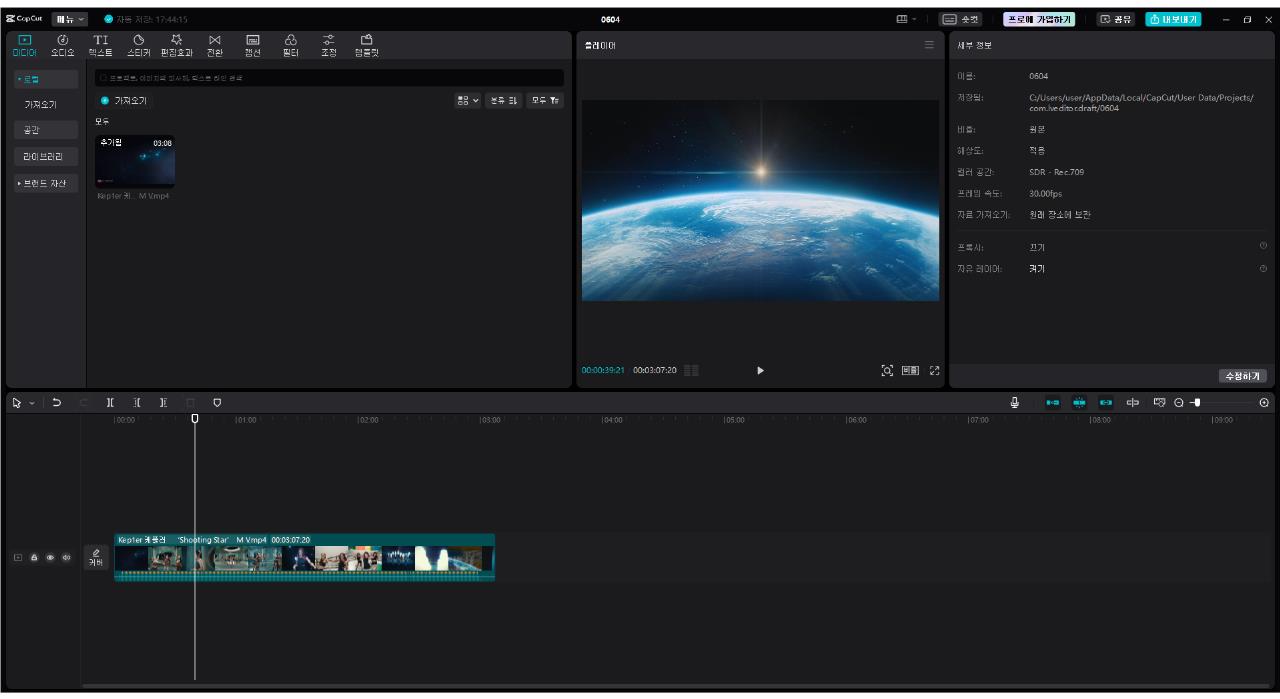The image size is (1280, 699).
Task: Open the grid view mode dropdown
Action: [x=468, y=101]
